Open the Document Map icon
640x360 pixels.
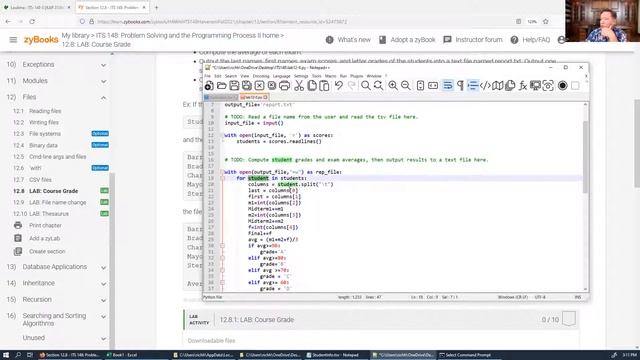[498, 85]
